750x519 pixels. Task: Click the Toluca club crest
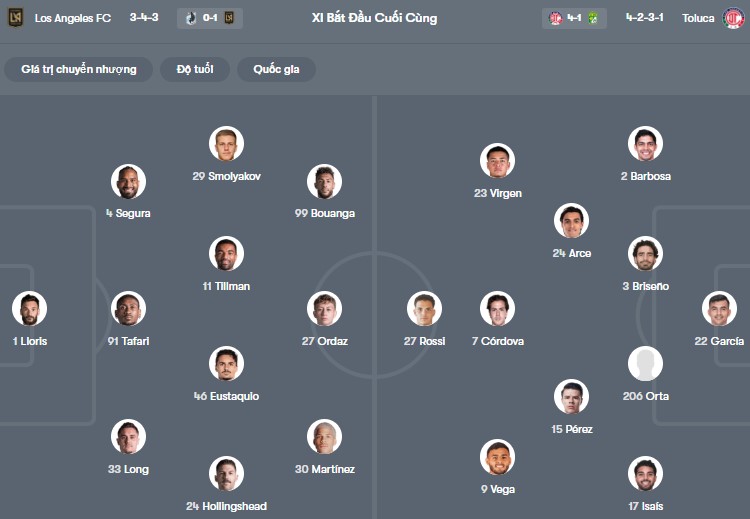click(734, 18)
